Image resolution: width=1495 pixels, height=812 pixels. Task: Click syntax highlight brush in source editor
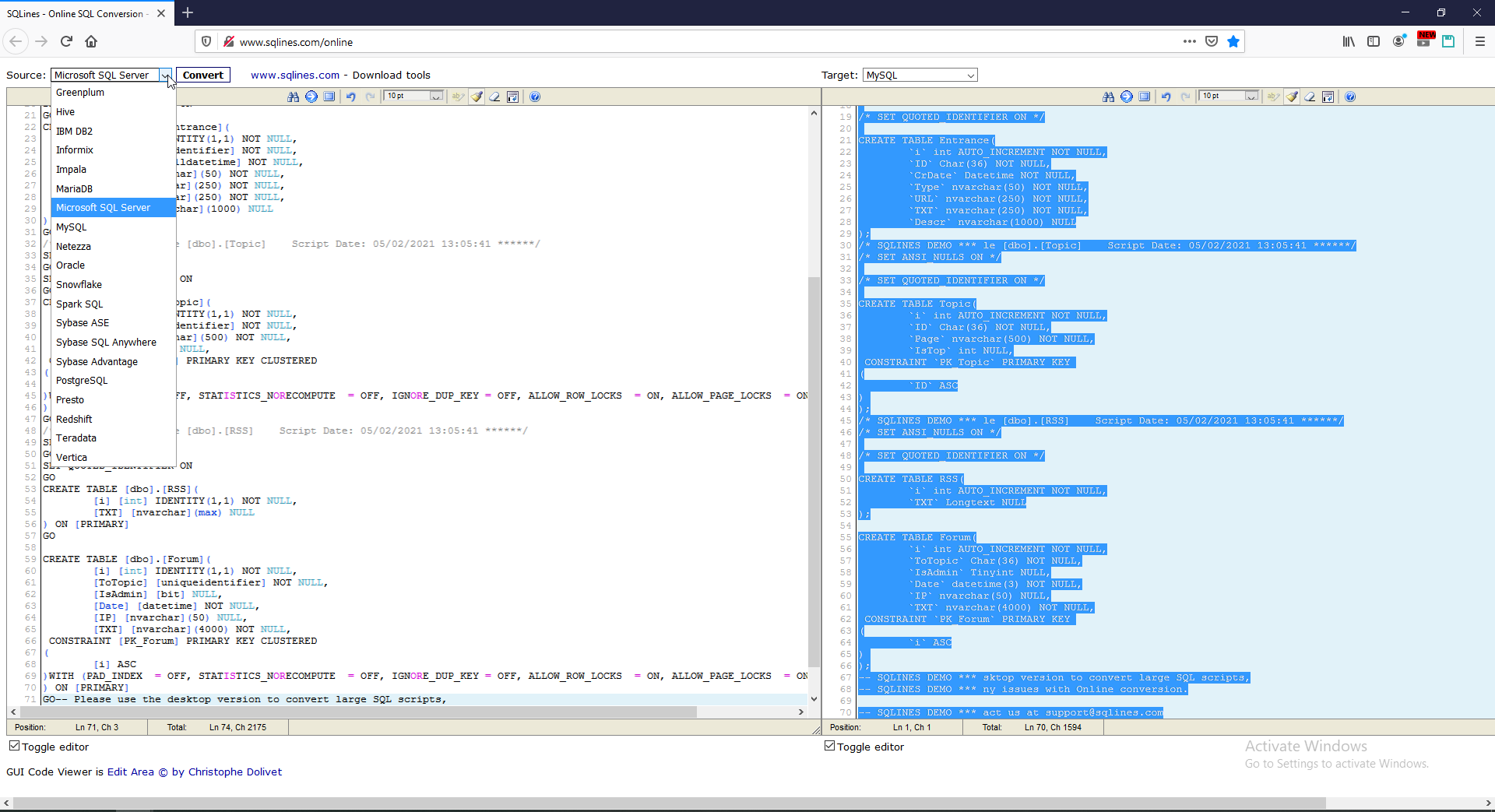click(477, 97)
